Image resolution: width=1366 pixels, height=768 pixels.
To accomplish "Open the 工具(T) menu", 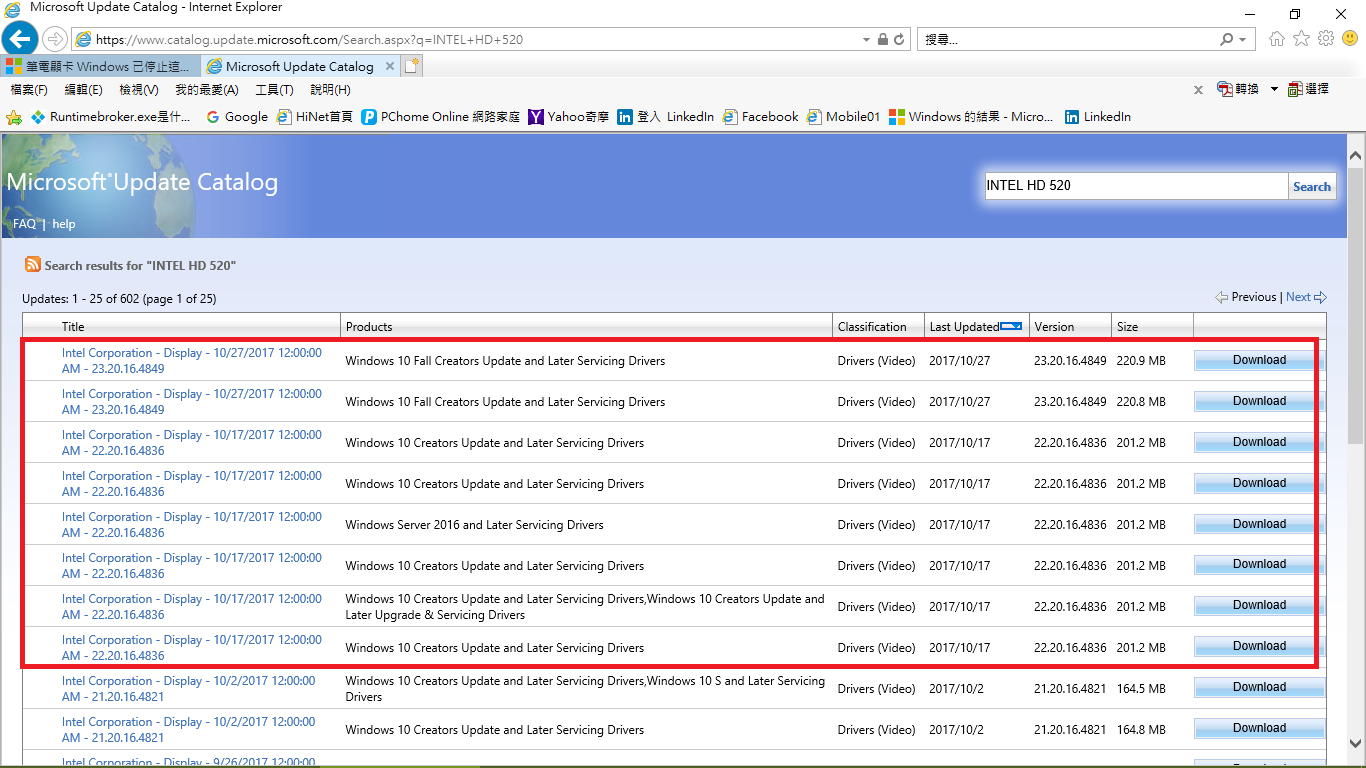I will (274, 89).
